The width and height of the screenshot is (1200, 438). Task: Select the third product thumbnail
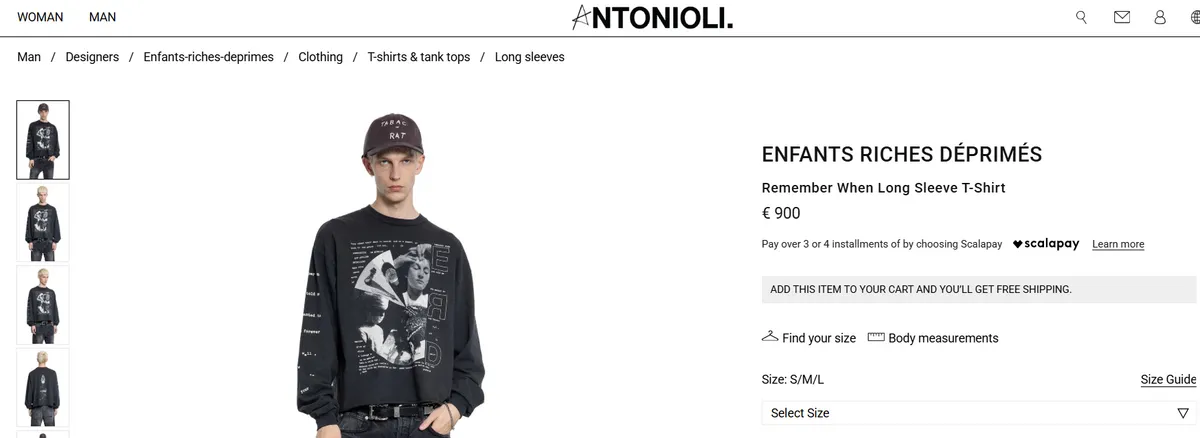(43, 305)
